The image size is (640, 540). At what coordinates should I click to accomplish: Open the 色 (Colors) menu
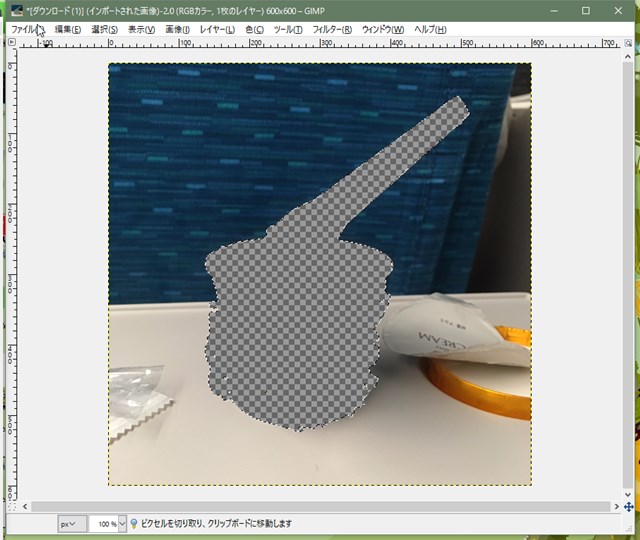point(254,30)
